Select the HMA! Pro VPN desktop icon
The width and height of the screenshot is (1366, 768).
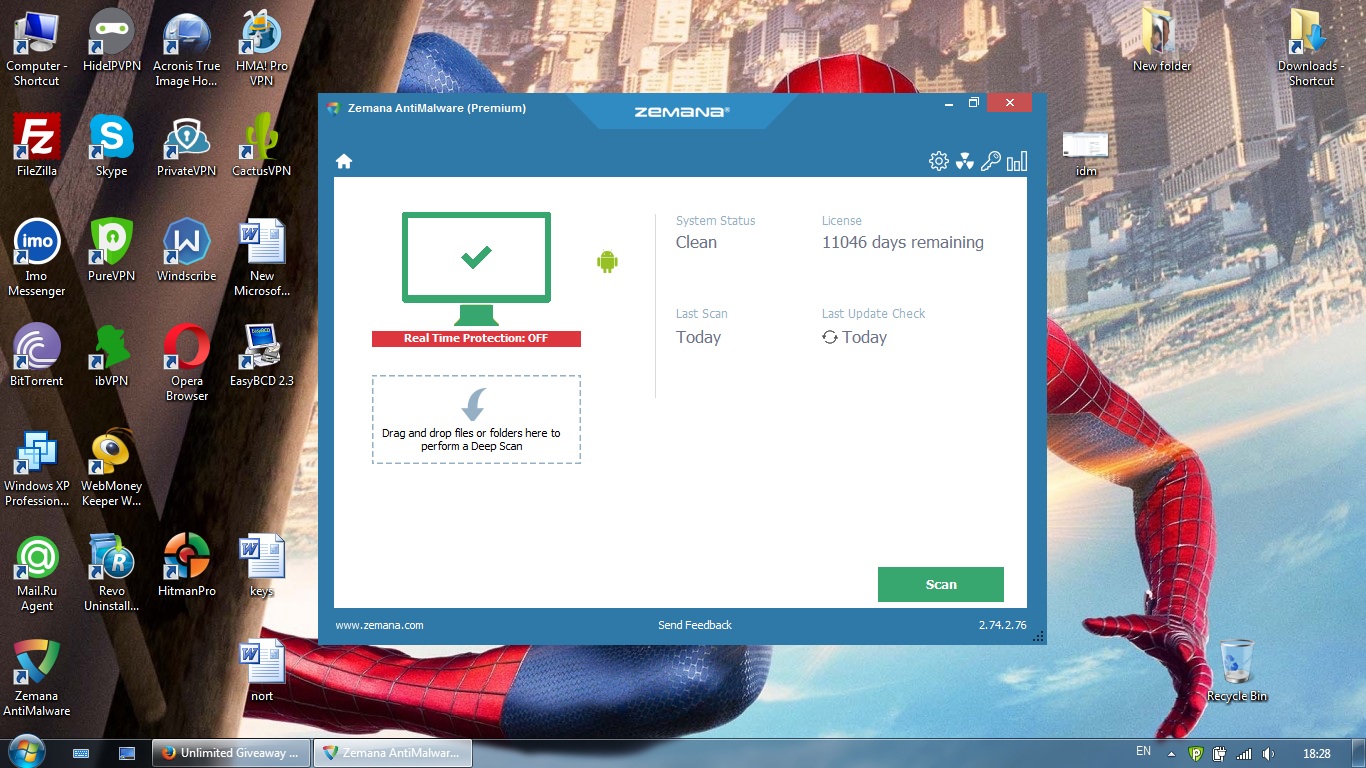click(x=262, y=48)
